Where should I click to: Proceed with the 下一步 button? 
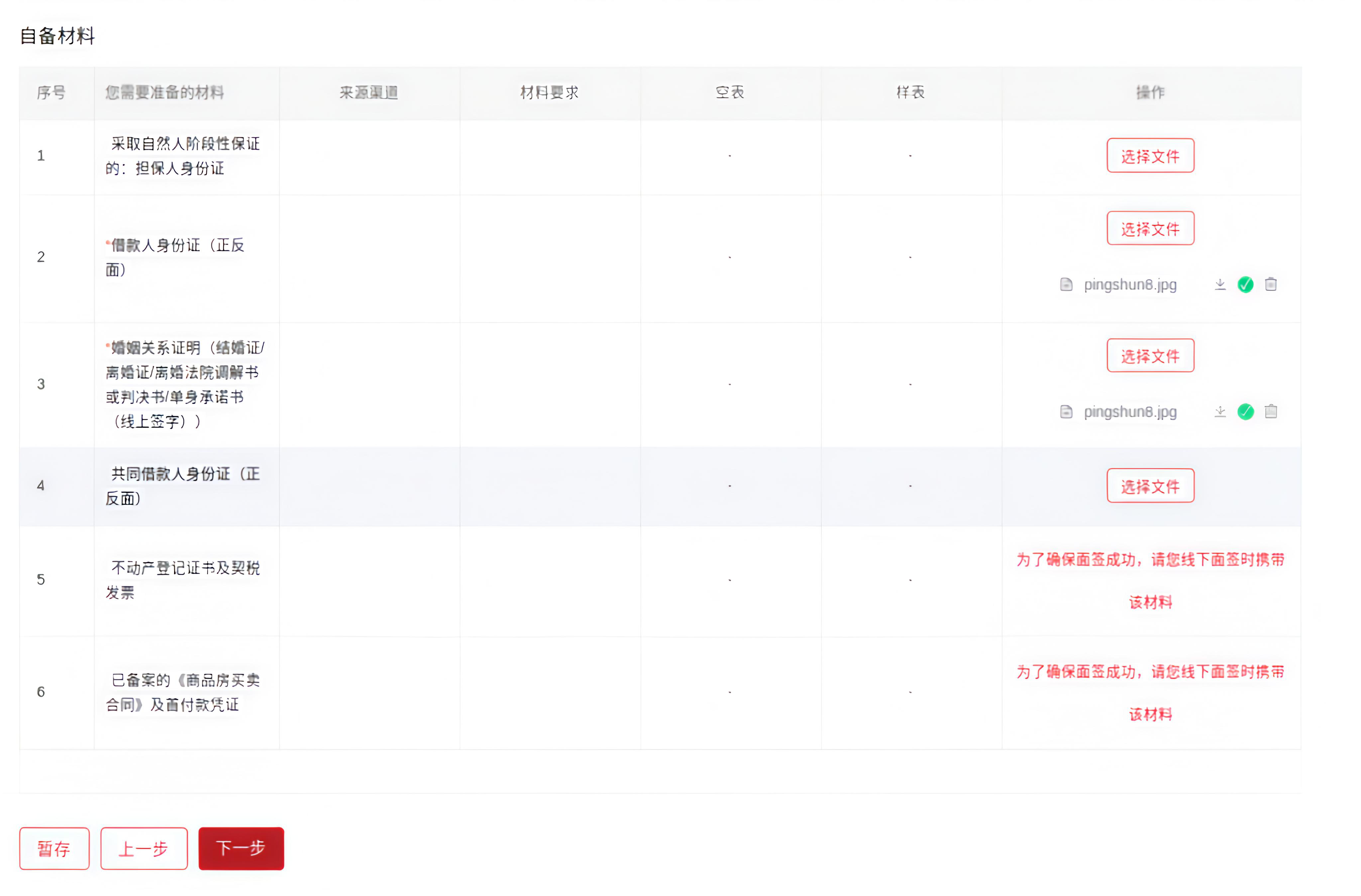241,848
